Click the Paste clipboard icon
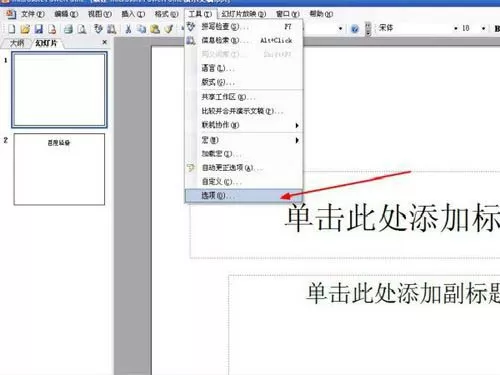Screen dimensions: 500x375 (x=155, y=29)
